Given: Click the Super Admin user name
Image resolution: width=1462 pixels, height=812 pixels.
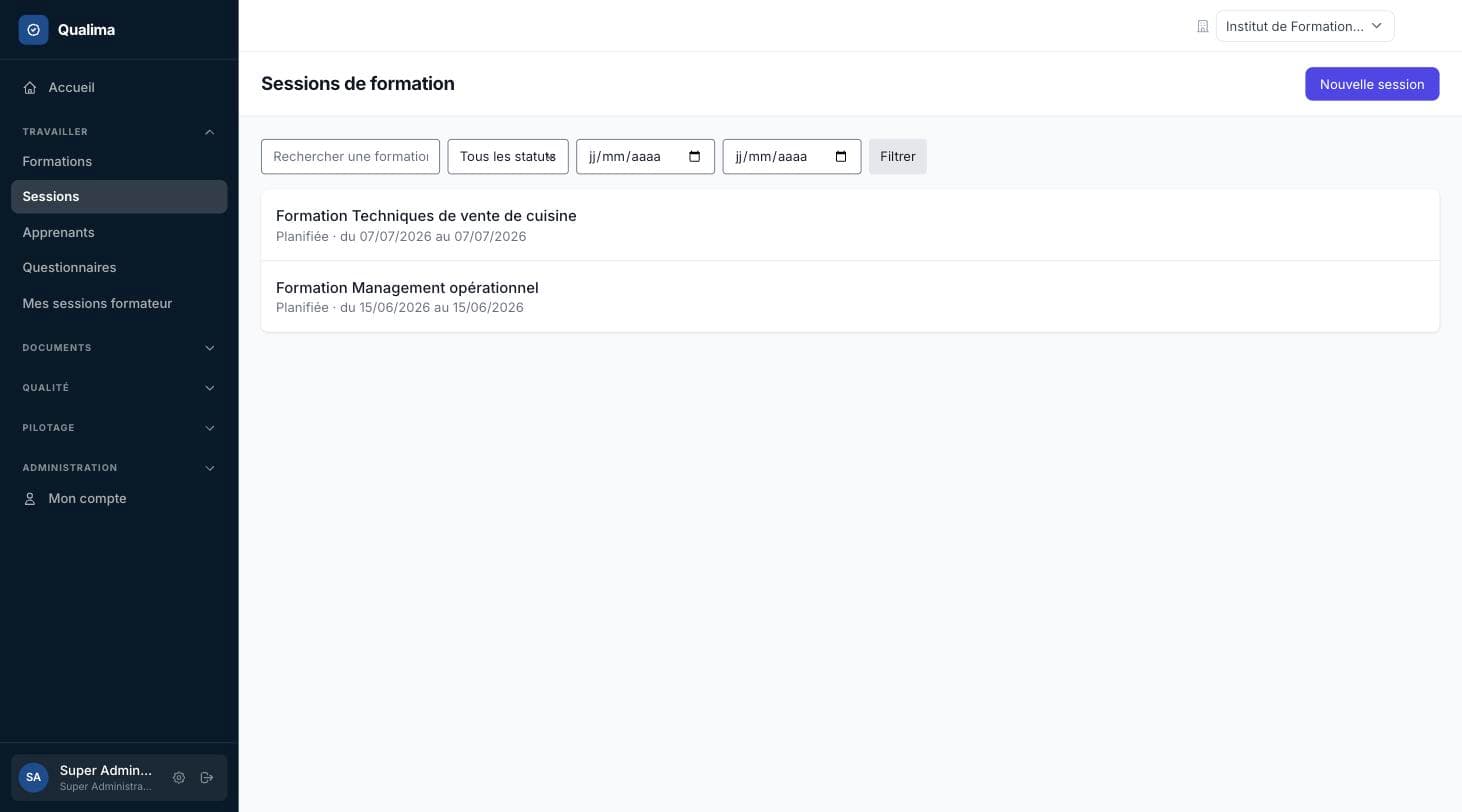Looking at the screenshot, I should click(x=106, y=771).
